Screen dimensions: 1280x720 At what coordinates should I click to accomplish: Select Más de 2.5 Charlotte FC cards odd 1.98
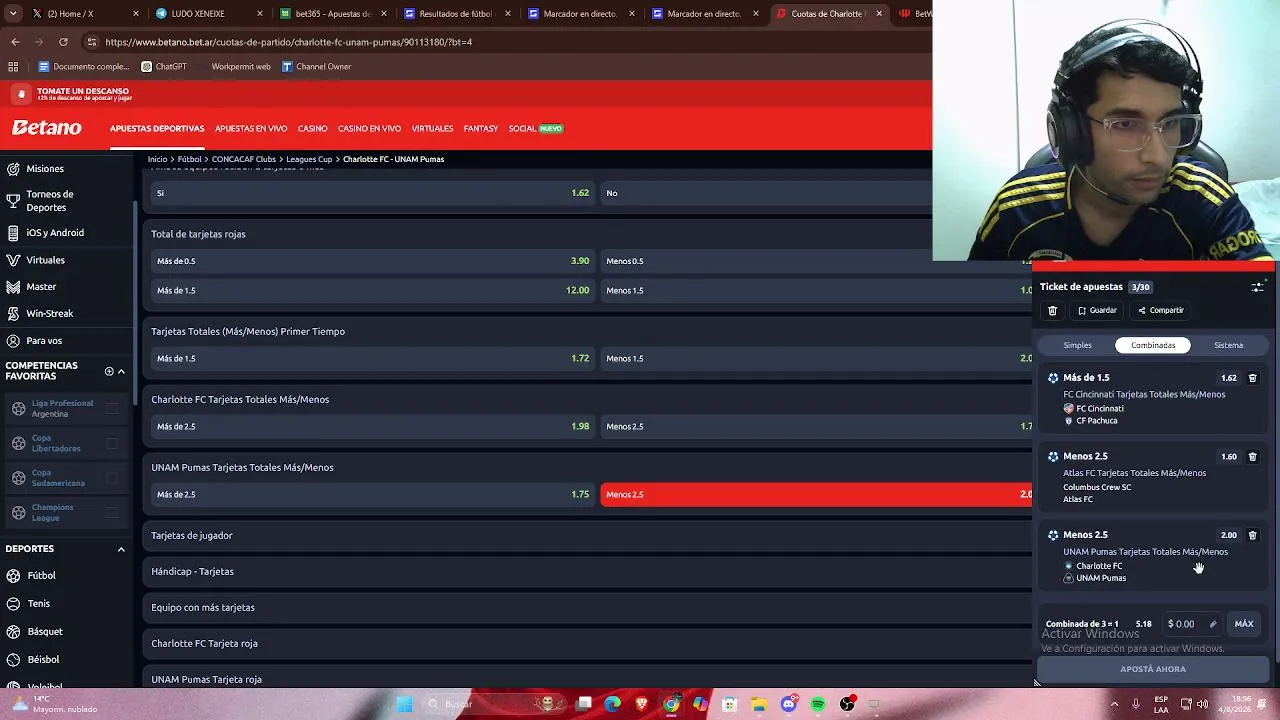[372, 427]
